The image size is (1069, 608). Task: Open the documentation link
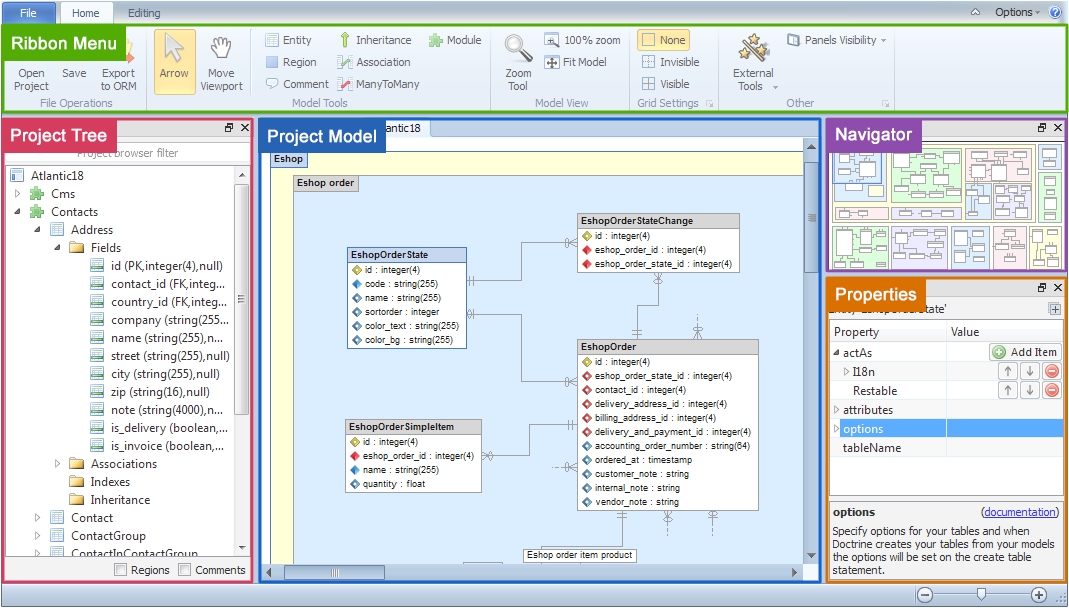tap(1020, 512)
